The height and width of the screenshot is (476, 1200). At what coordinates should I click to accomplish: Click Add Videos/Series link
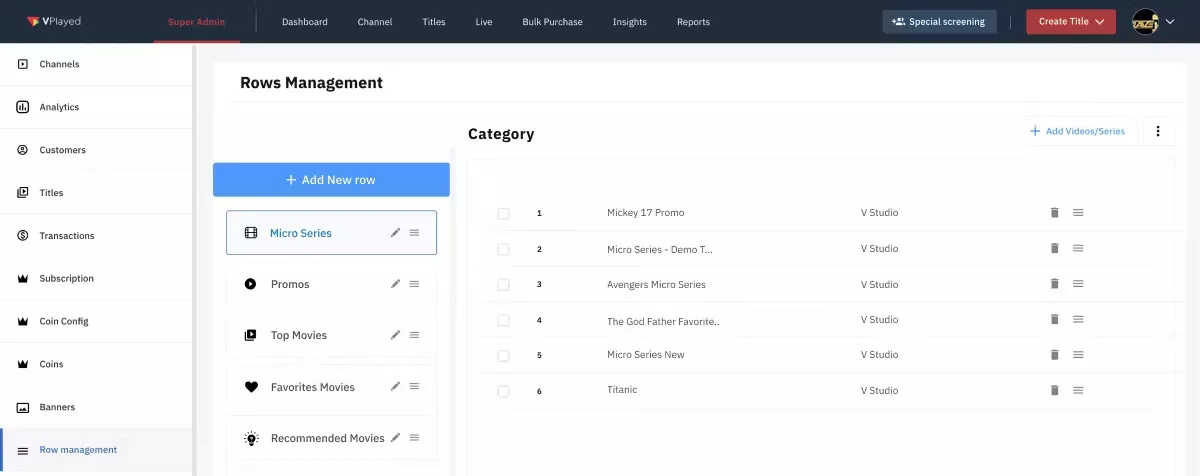pyautogui.click(x=1077, y=131)
